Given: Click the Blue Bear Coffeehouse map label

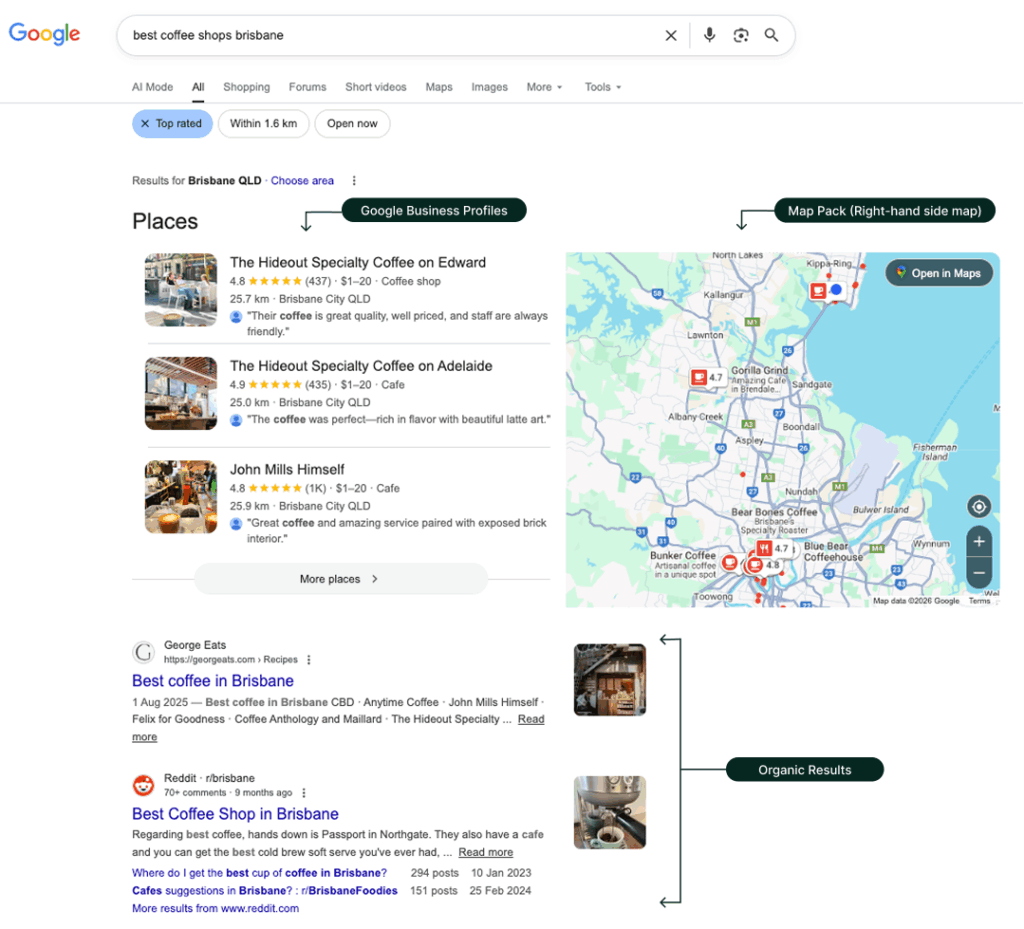Looking at the screenshot, I should tap(833, 552).
